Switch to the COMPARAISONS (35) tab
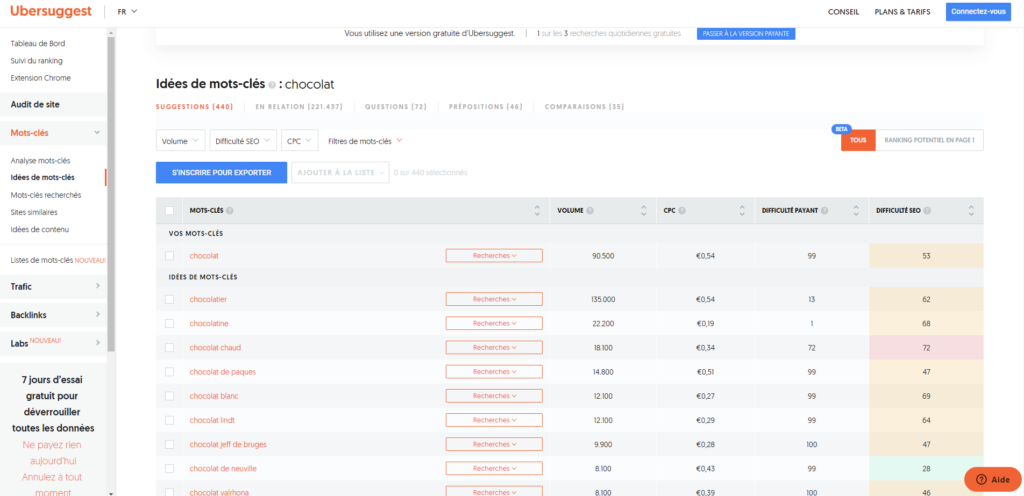The height and width of the screenshot is (496, 1024). (584, 106)
